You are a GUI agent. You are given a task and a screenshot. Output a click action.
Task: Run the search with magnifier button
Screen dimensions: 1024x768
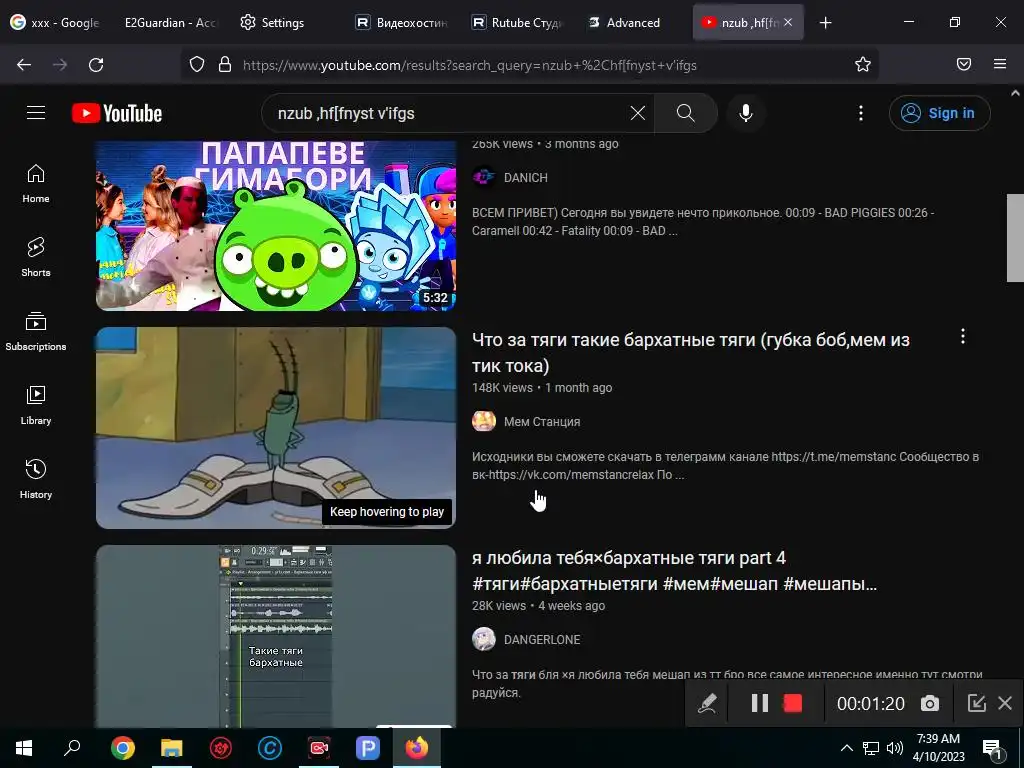click(685, 113)
